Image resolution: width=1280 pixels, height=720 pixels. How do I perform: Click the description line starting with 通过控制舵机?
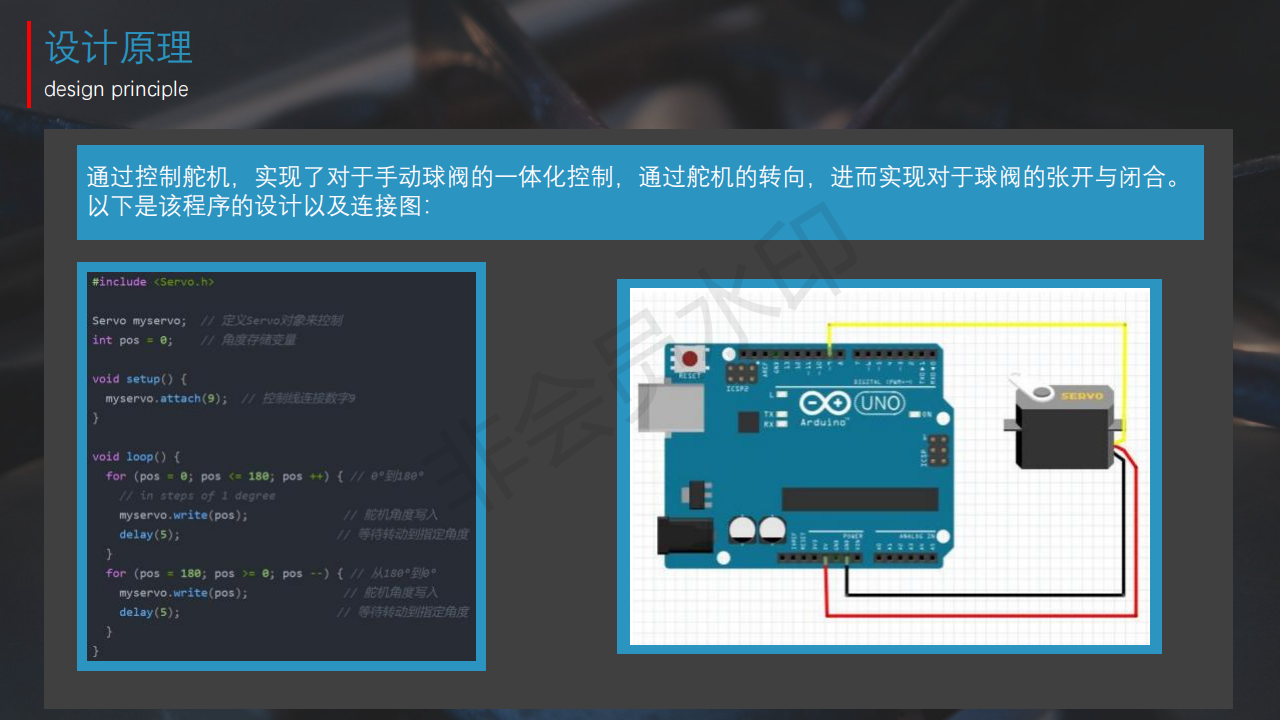click(635, 178)
